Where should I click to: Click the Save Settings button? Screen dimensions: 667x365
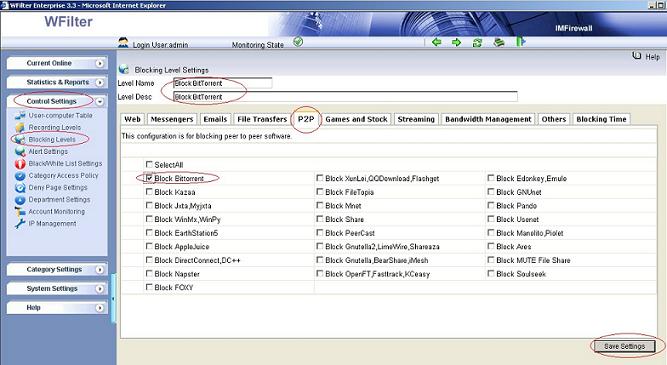tap(624, 346)
